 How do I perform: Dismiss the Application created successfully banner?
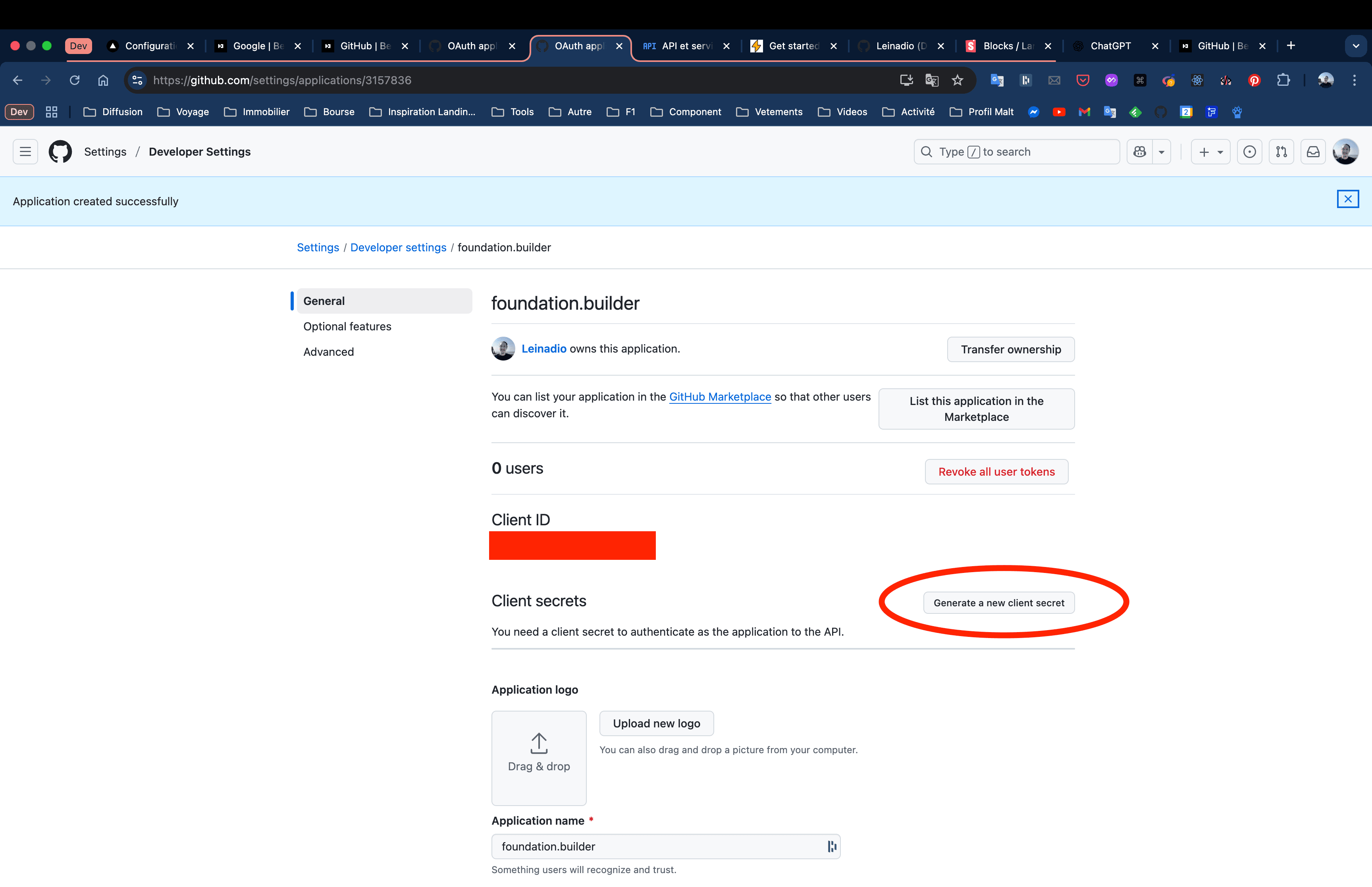(x=1347, y=199)
